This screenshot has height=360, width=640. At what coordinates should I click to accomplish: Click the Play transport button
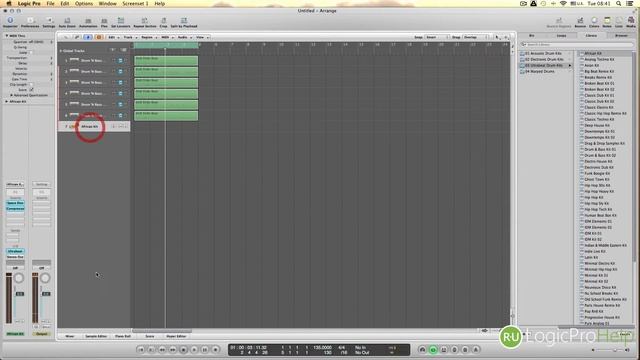click(x=194, y=350)
